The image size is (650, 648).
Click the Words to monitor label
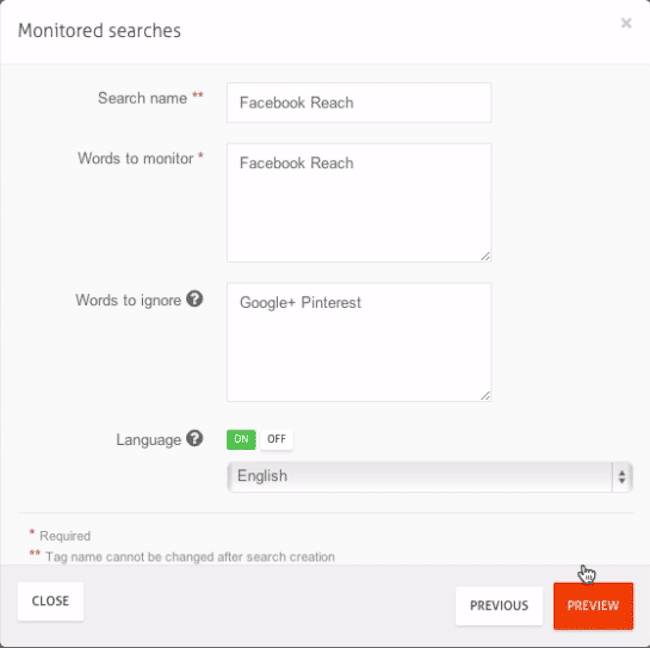coord(136,158)
